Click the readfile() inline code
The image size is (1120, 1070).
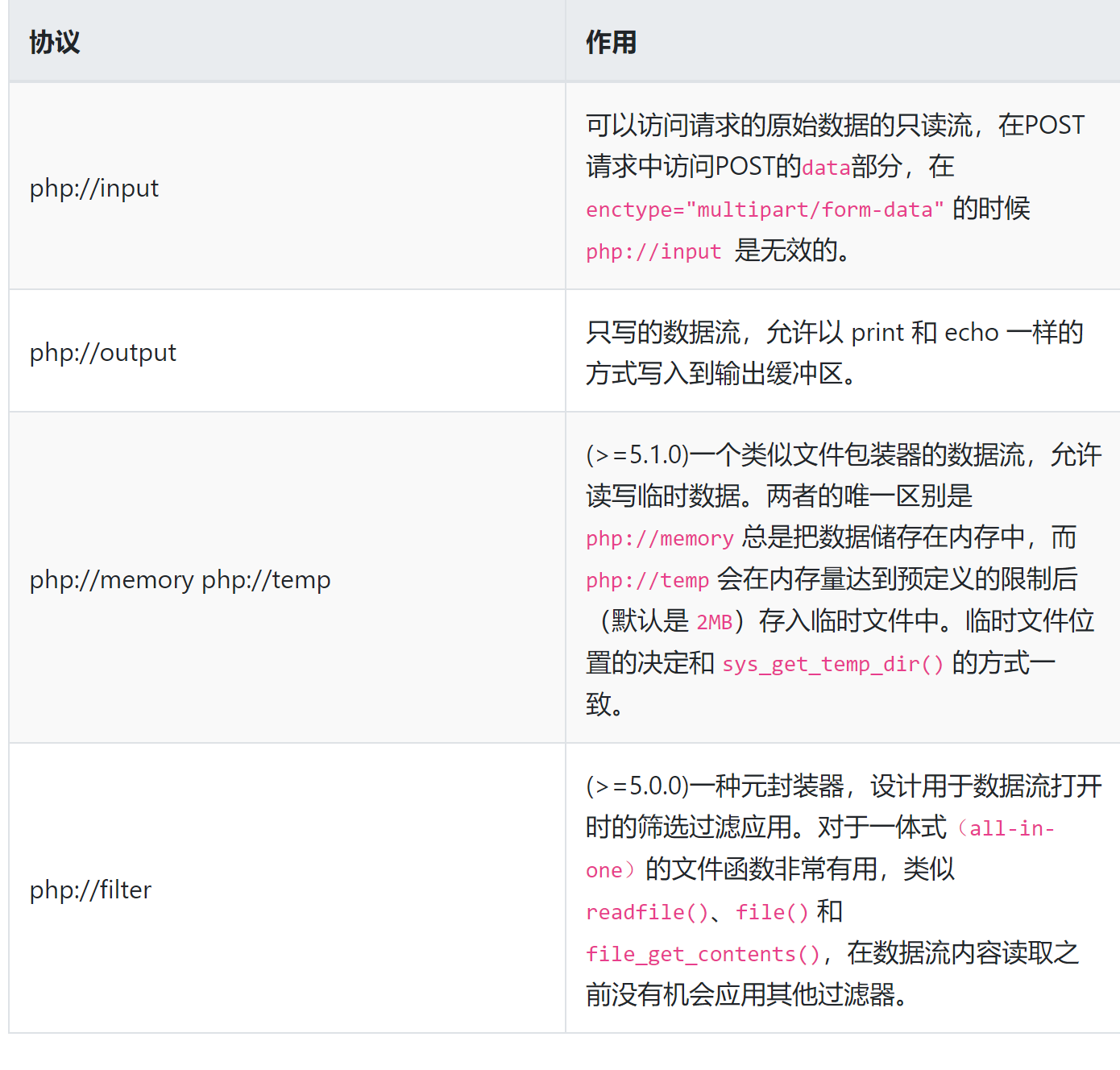647,912
